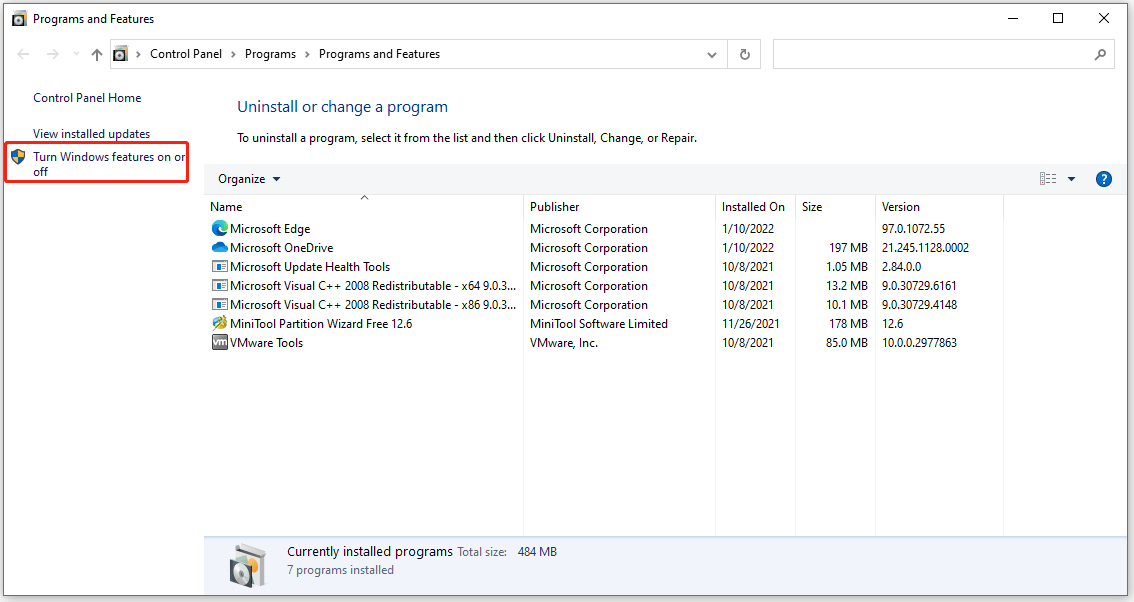The height and width of the screenshot is (602, 1134).
Task: Select Visual C++ 2008 Redistributable x64 entry
Action: point(372,286)
